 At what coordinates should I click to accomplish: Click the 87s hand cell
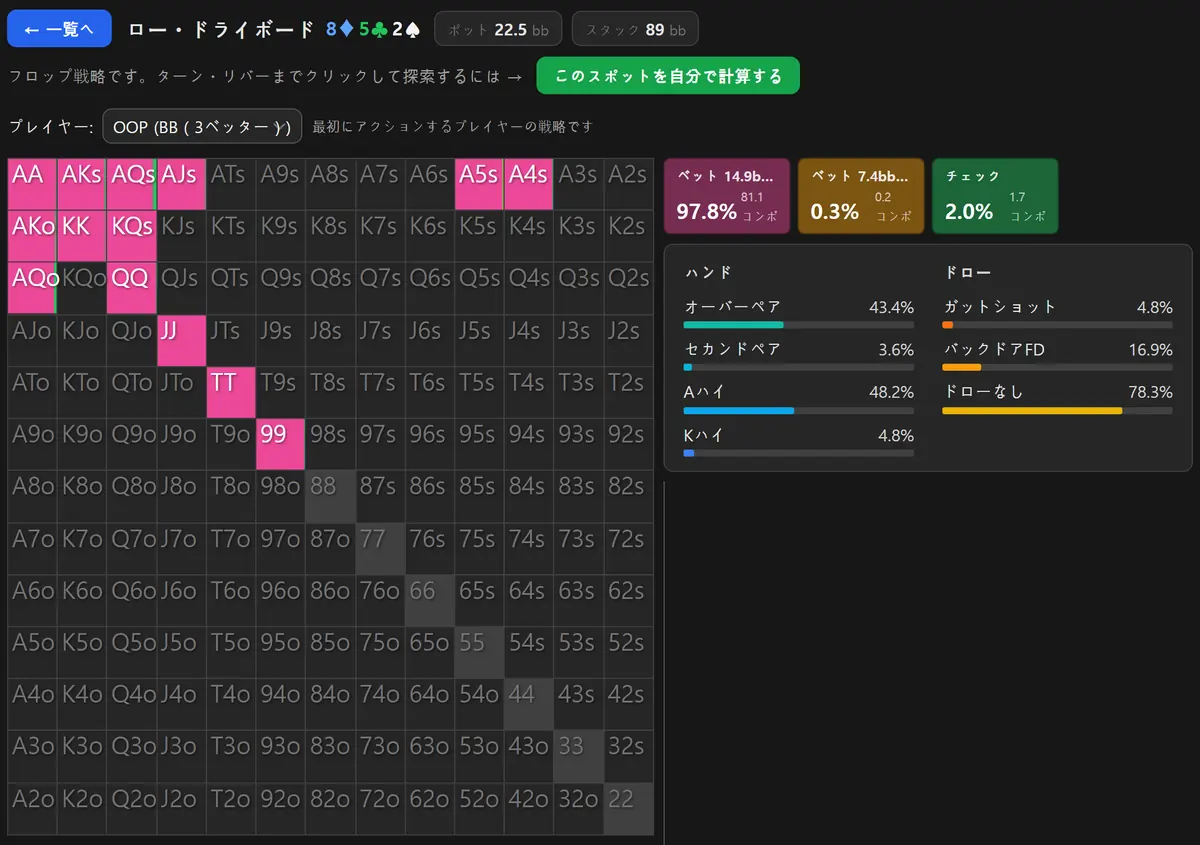[380, 496]
